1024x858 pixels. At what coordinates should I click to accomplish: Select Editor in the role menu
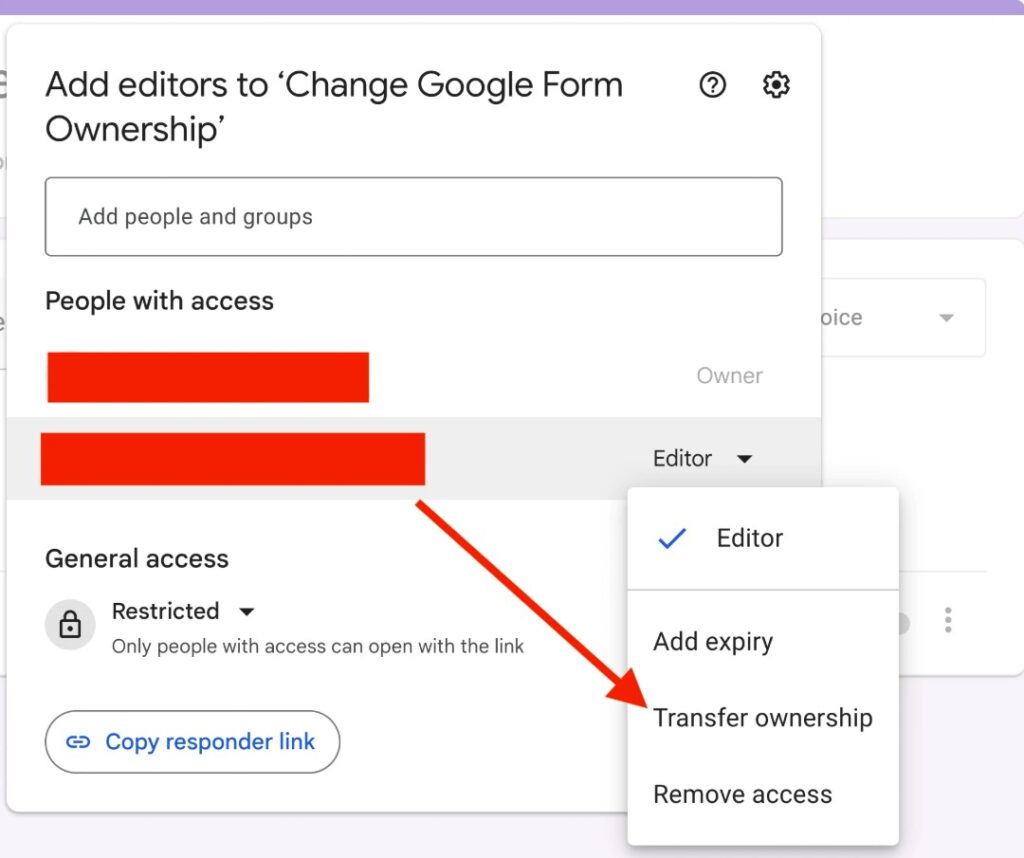(x=749, y=538)
